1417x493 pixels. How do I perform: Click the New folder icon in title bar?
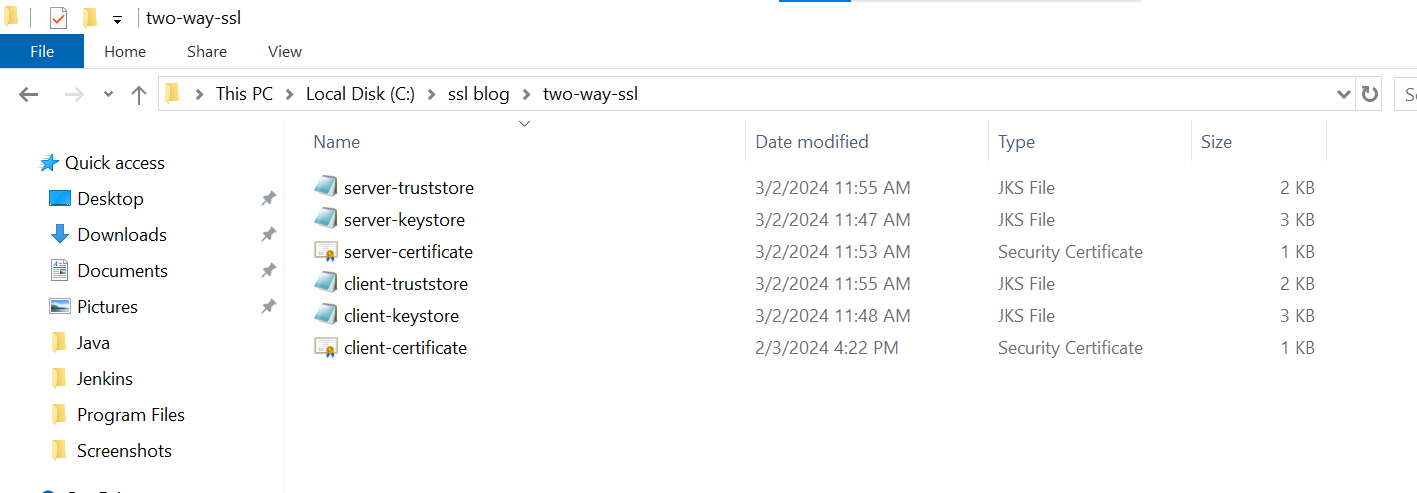(x=90, y=18)
